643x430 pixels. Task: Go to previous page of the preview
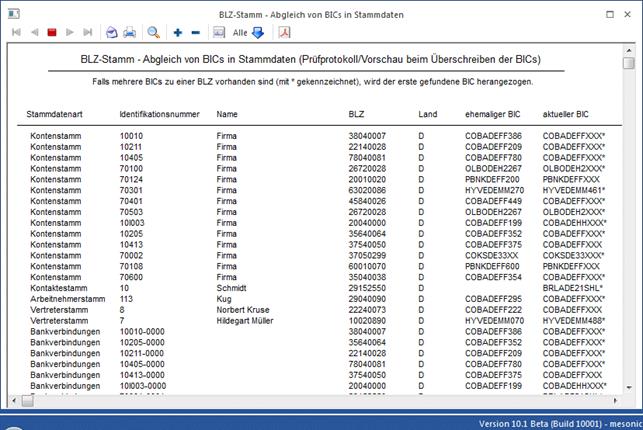(x=34, y=32)
